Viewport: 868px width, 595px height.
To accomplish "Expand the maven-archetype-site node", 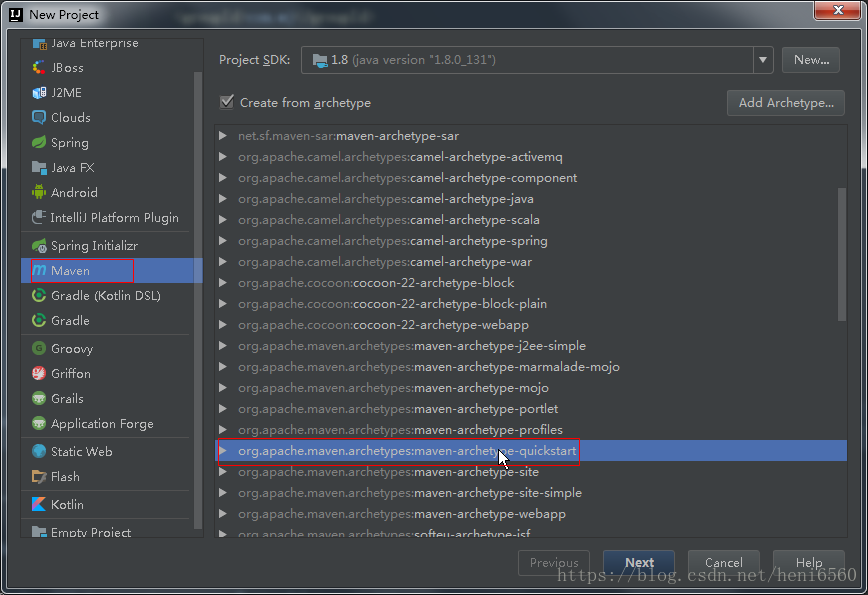I will pyautogui.click(x=223, y=472).
